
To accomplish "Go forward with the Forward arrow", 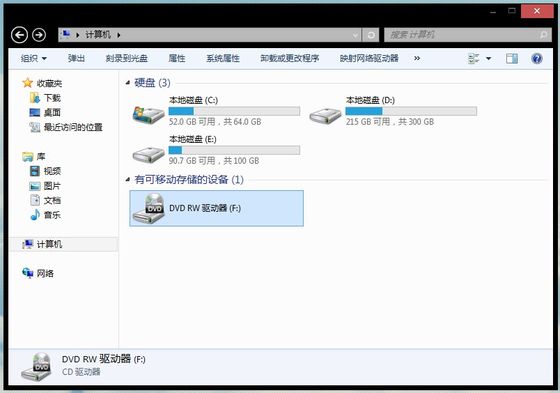I will click(39, 35).
